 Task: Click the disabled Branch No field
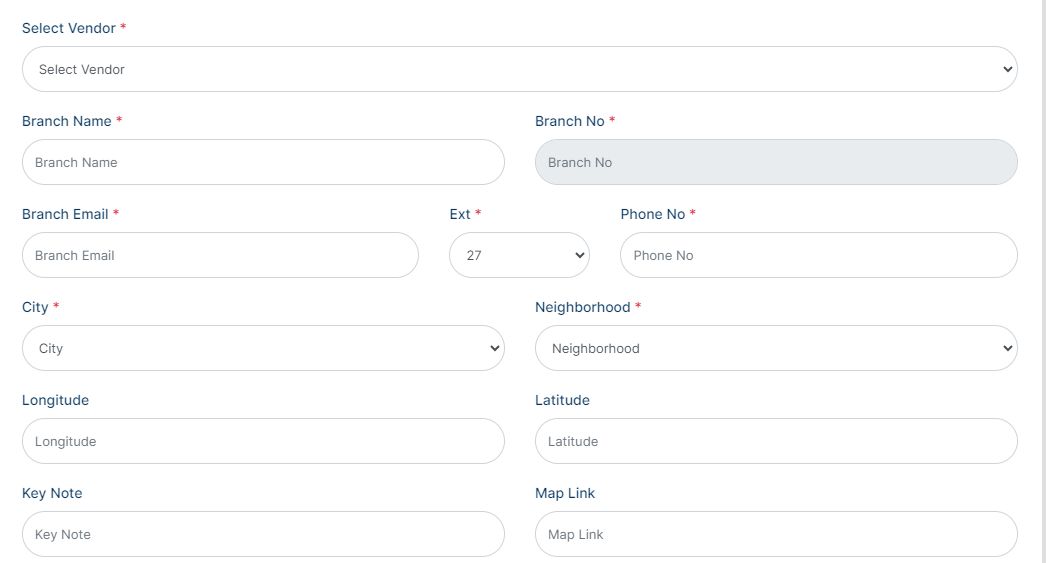[776, 162]
